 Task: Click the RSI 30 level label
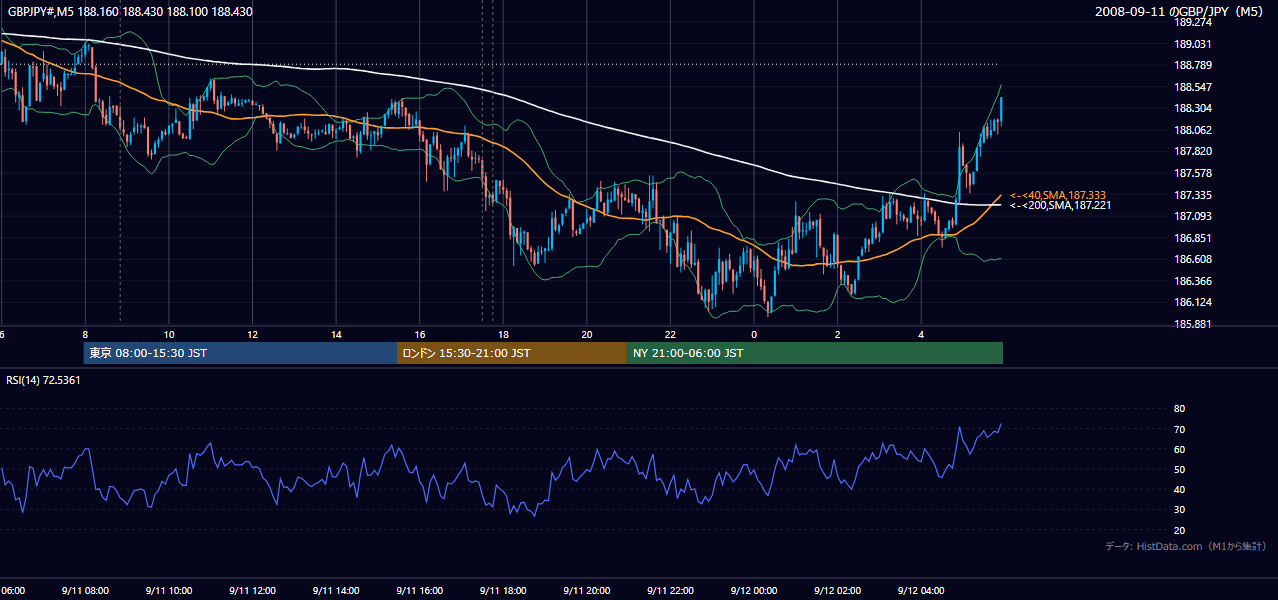[x=1179, y=510]
